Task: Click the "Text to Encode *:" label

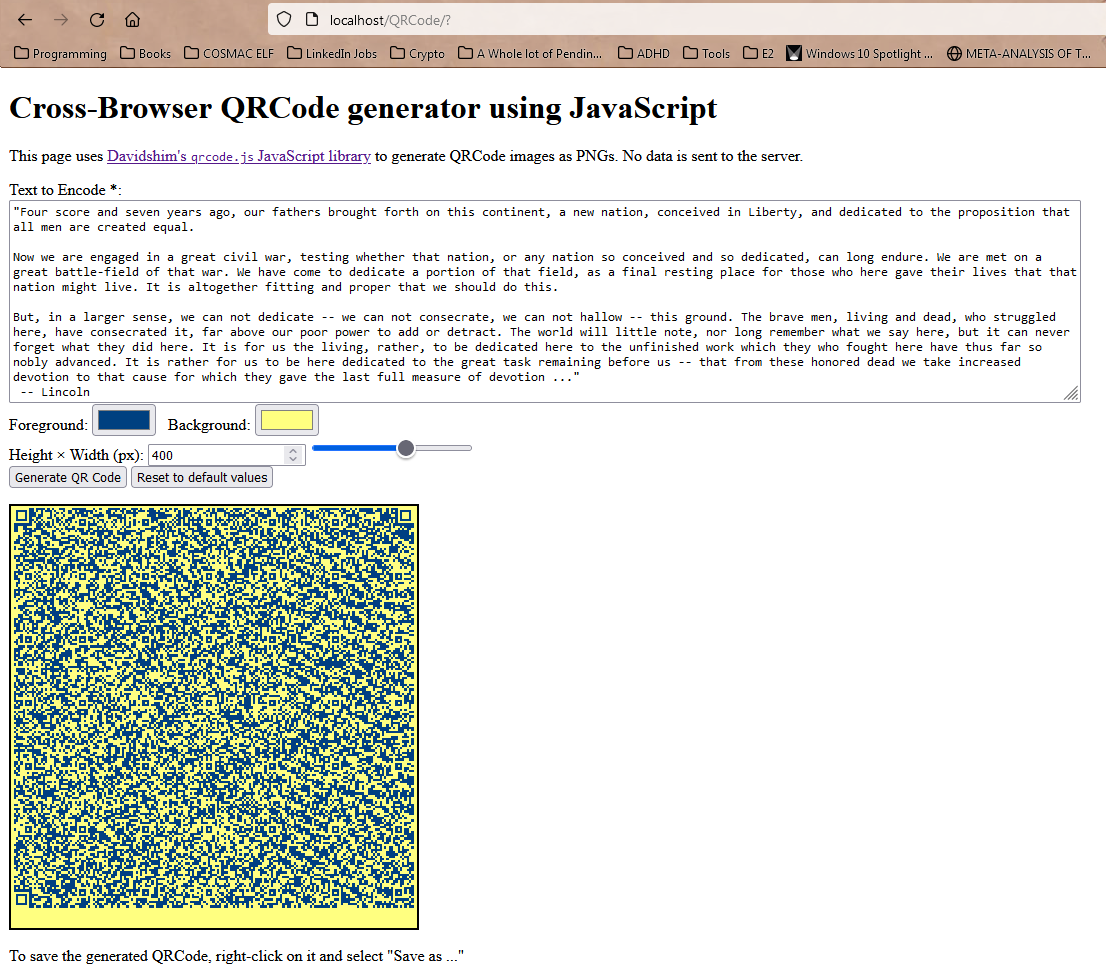Action: tap(66, 190)
